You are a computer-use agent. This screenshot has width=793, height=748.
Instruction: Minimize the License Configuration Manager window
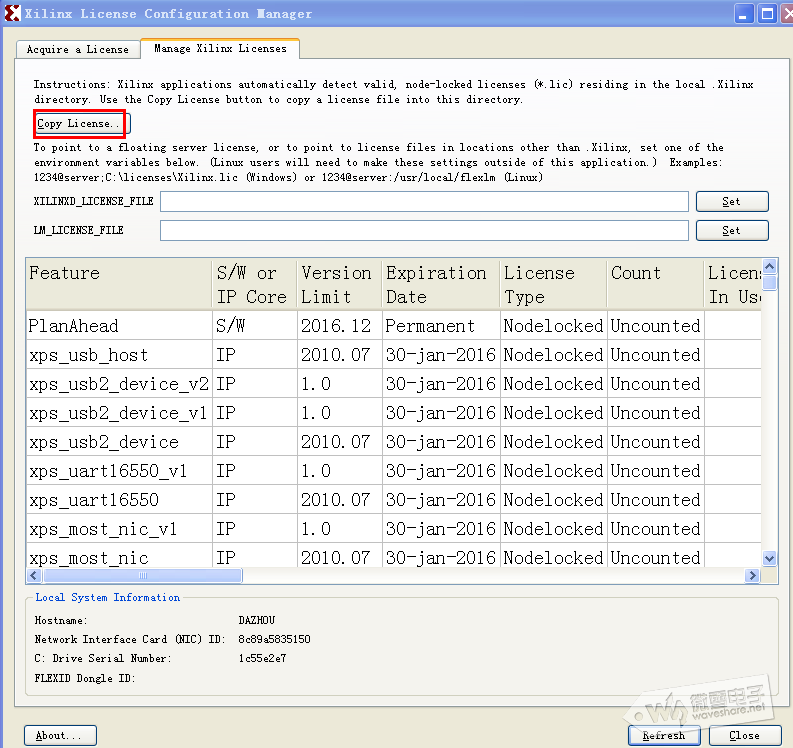tap(743, 14)
